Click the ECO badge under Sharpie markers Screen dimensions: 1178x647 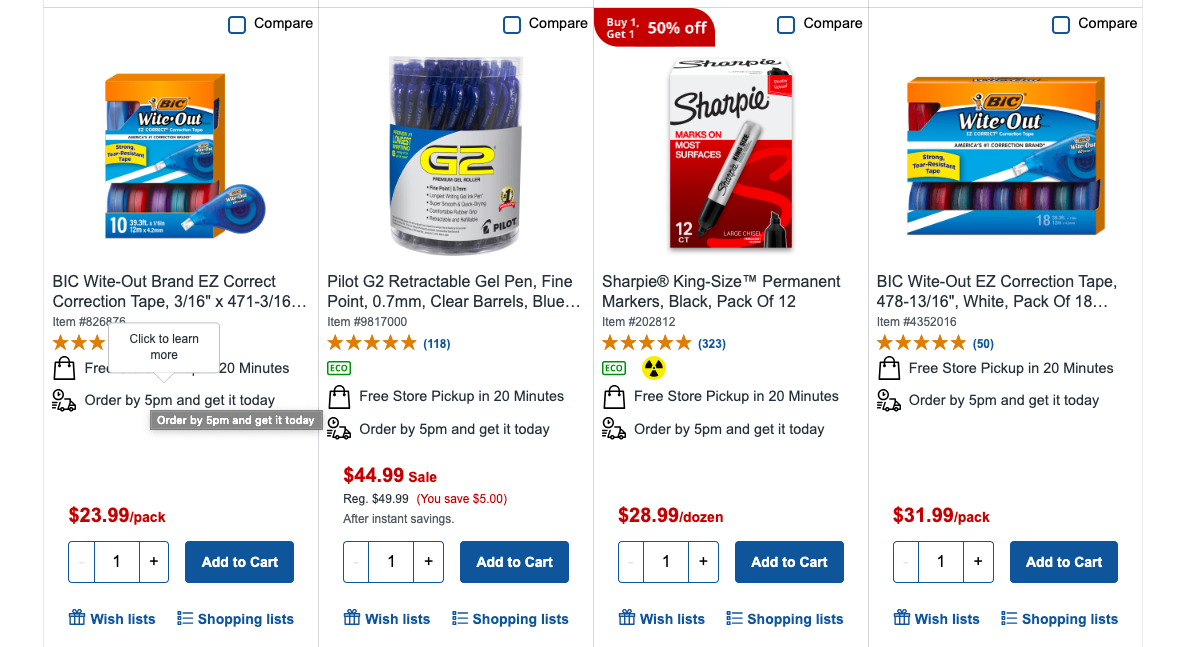[614, 368]
